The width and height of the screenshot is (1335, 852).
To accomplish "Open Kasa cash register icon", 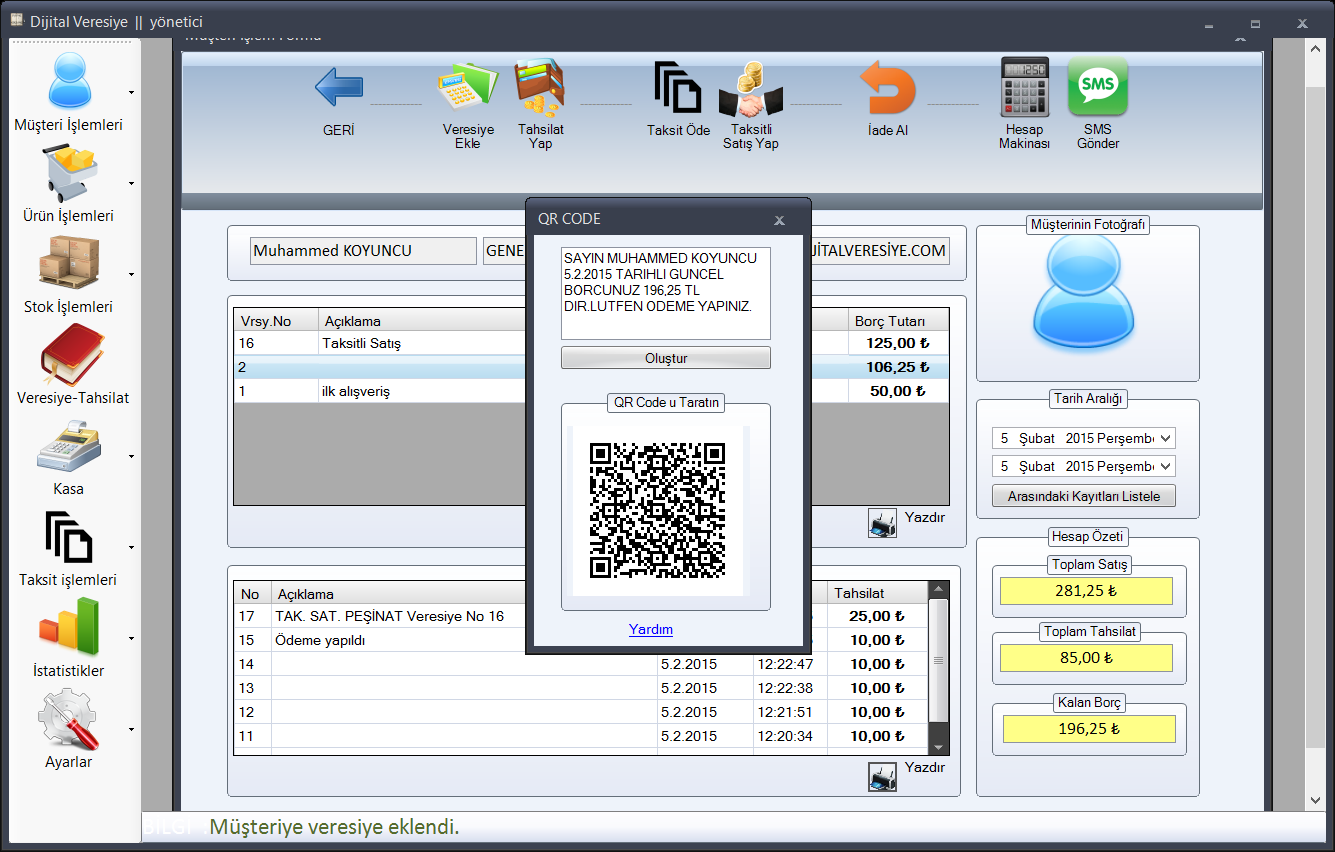I will point(69,447).
